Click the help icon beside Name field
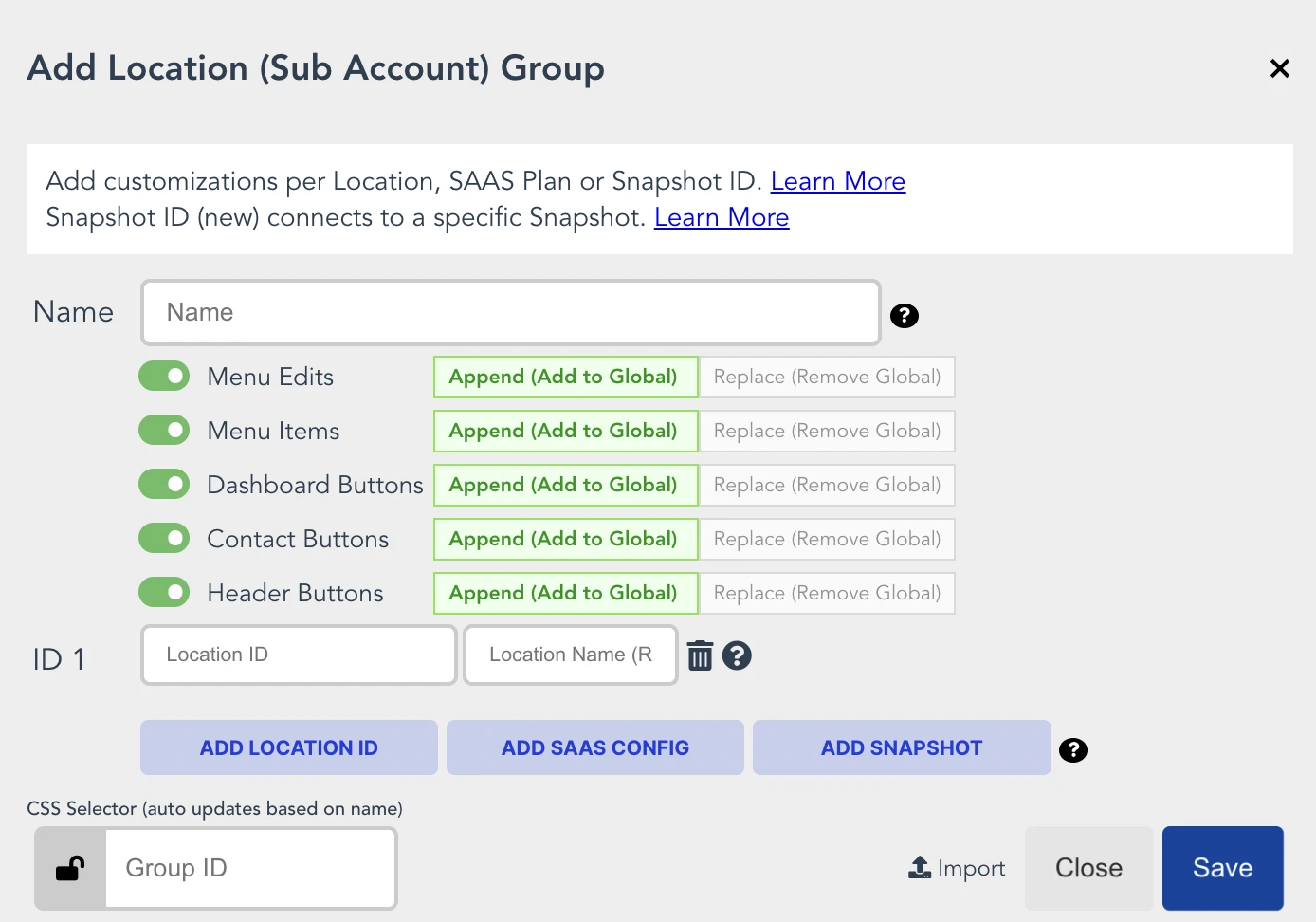 (x=904, y=316)
